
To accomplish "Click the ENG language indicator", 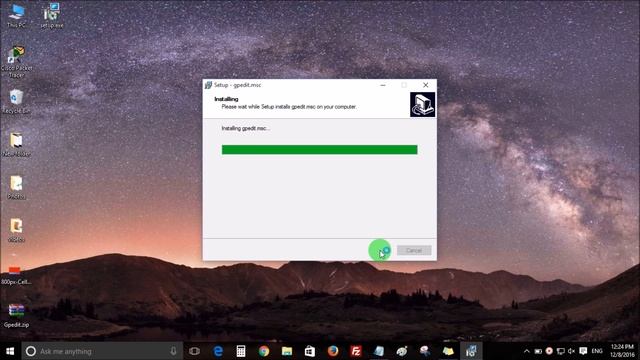I will pos(597,351).
